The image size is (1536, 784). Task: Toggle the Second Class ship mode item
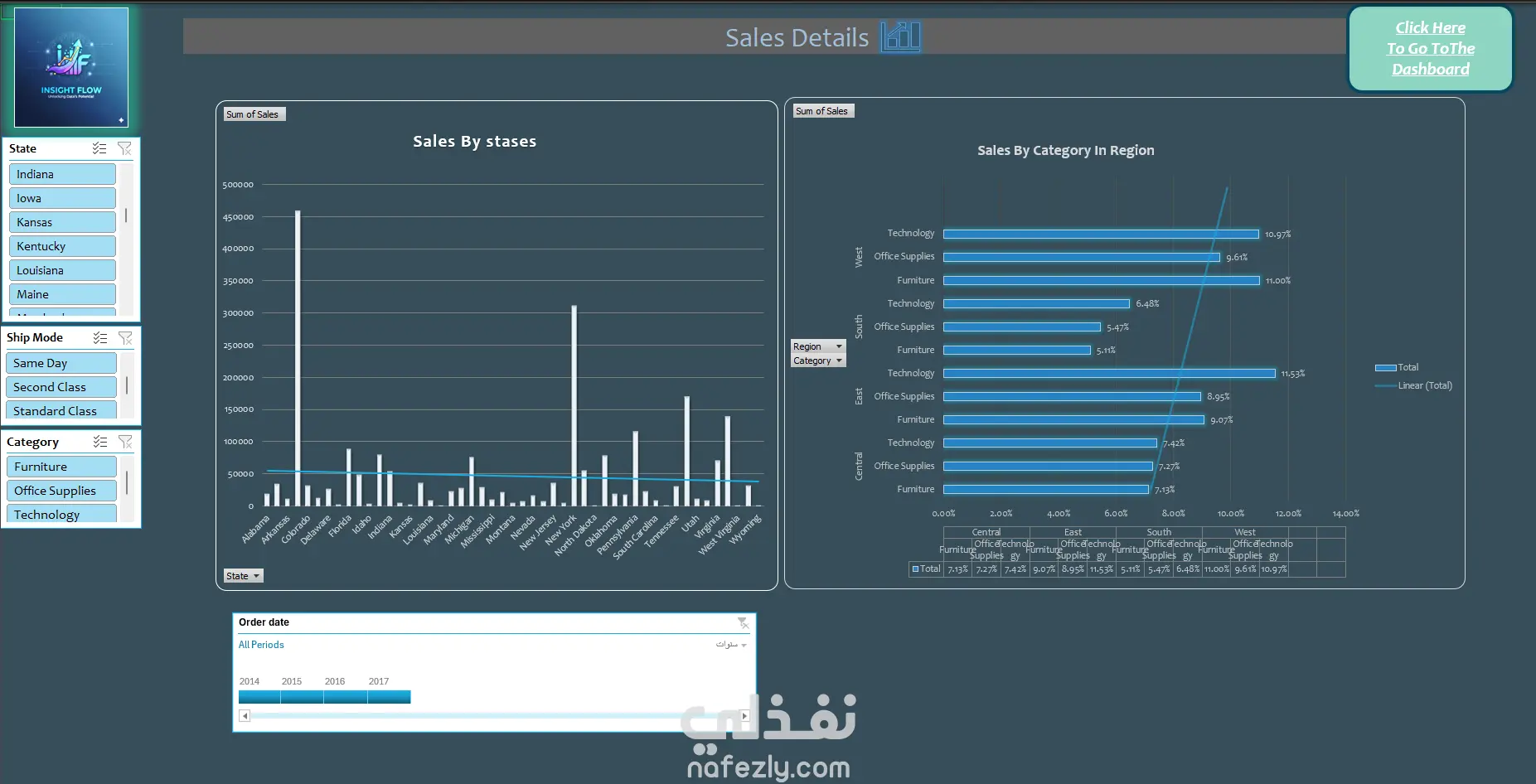tap(61, 387)
